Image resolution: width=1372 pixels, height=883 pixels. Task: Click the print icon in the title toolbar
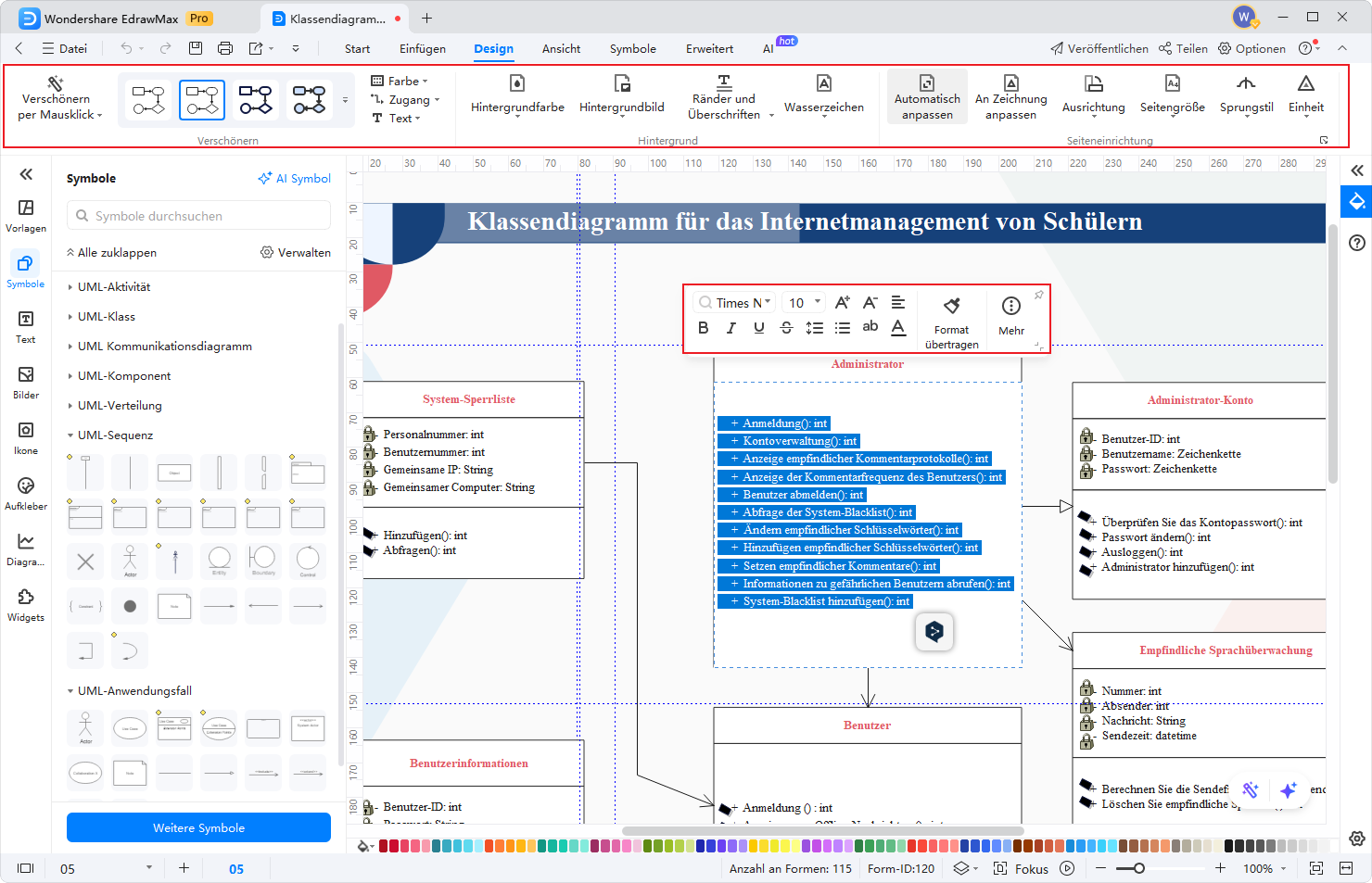tap(225, 48)
